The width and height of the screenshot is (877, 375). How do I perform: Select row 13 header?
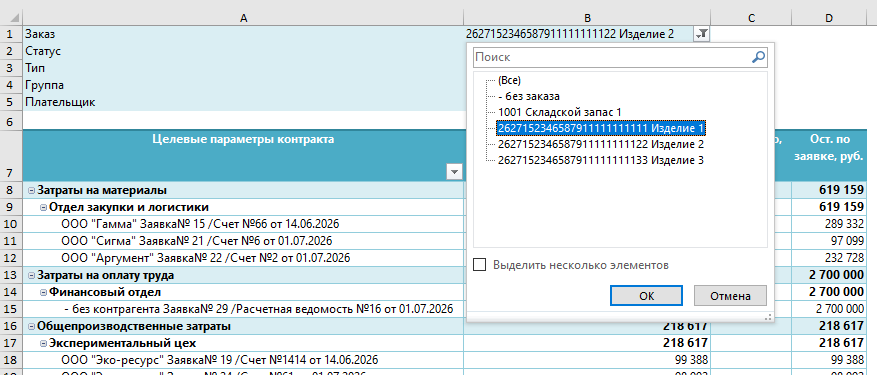click(x=11, y=275)
